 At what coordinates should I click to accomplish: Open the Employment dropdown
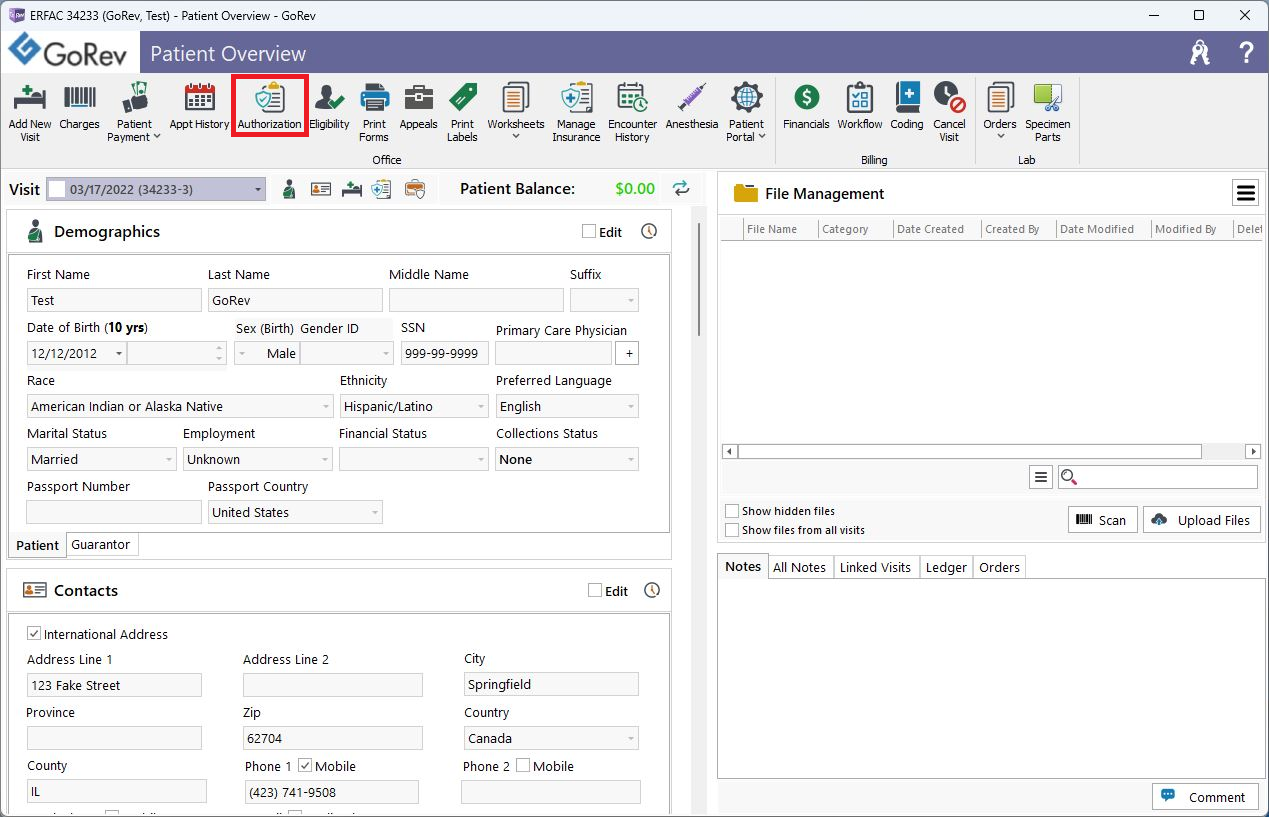[325, 459]
